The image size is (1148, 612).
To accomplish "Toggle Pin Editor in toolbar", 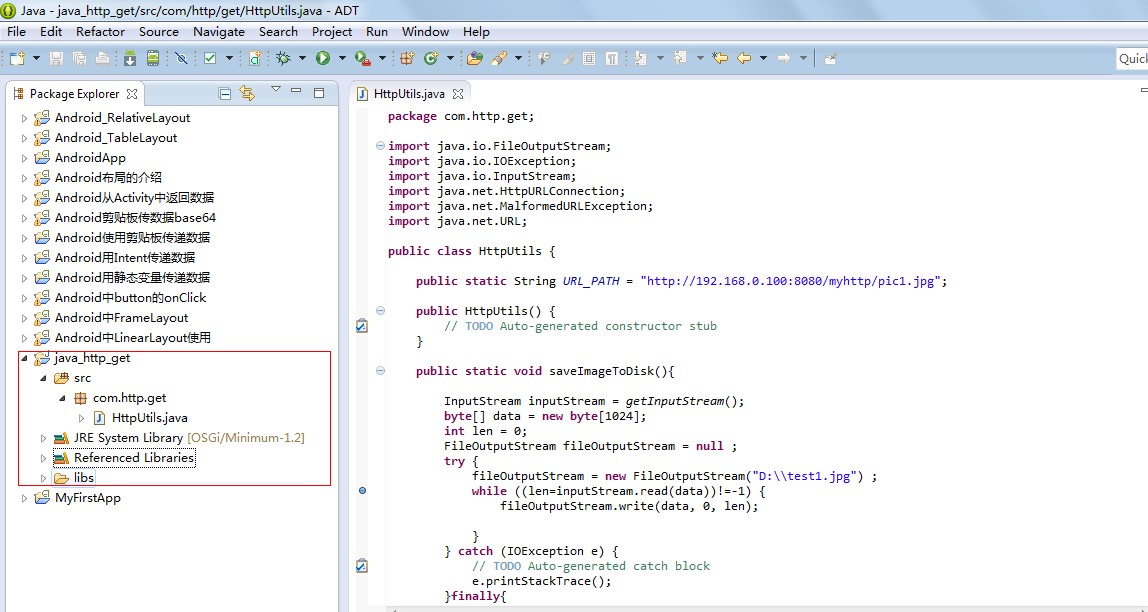I will [x=830, y=59].
